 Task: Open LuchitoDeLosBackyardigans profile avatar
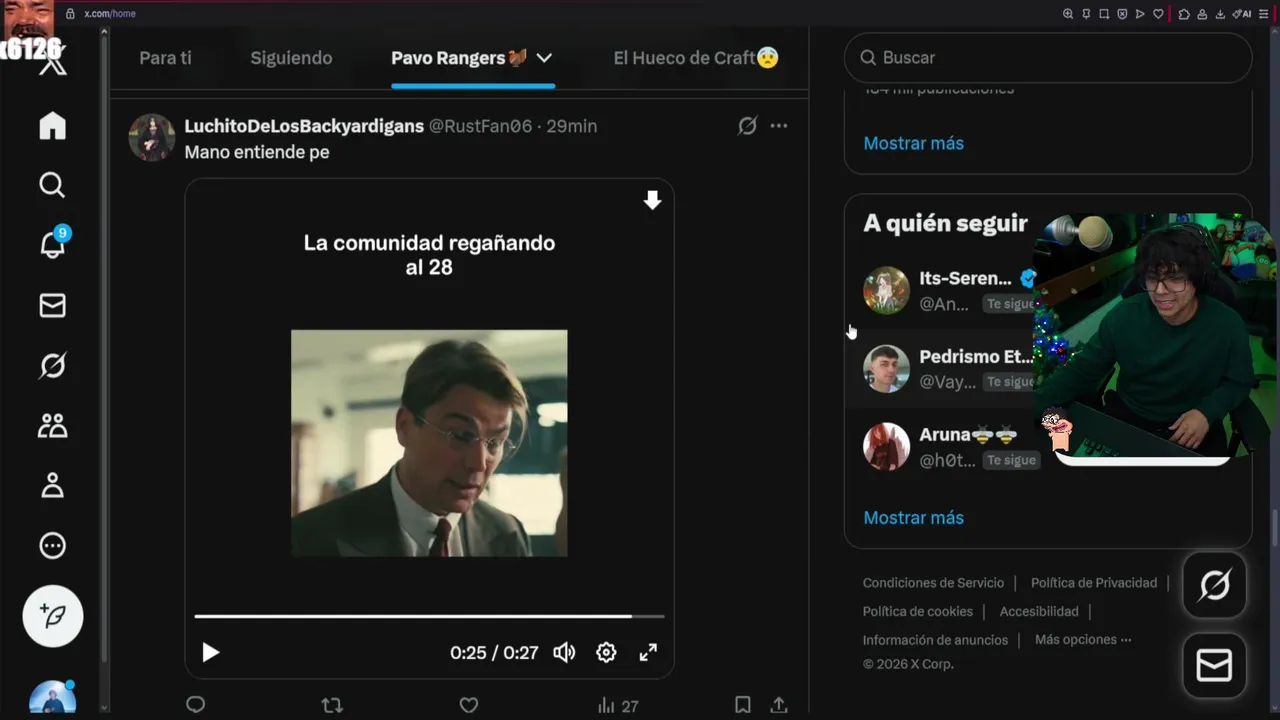tap(152, 137)
